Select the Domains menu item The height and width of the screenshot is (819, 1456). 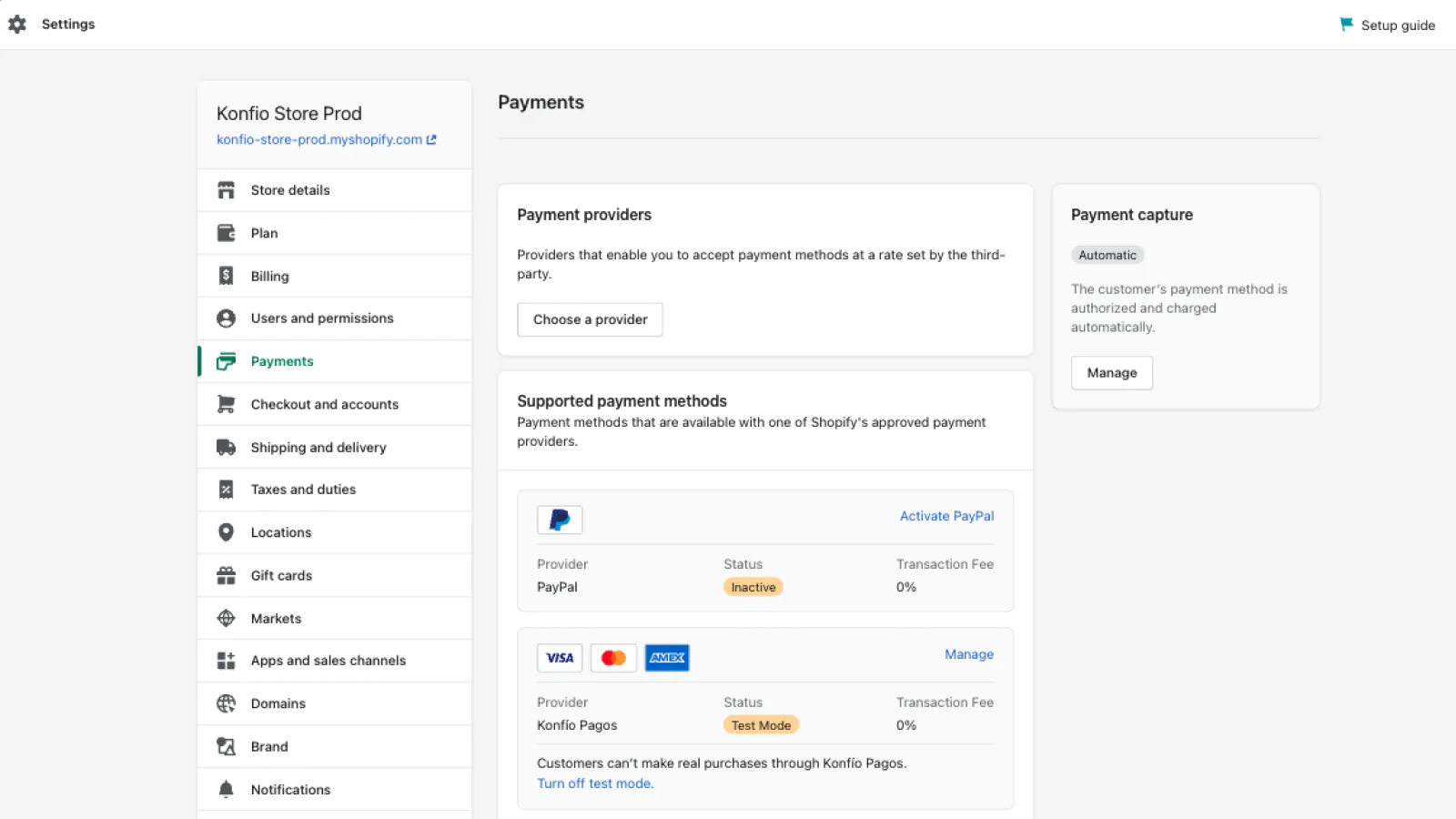click(278, 703)
